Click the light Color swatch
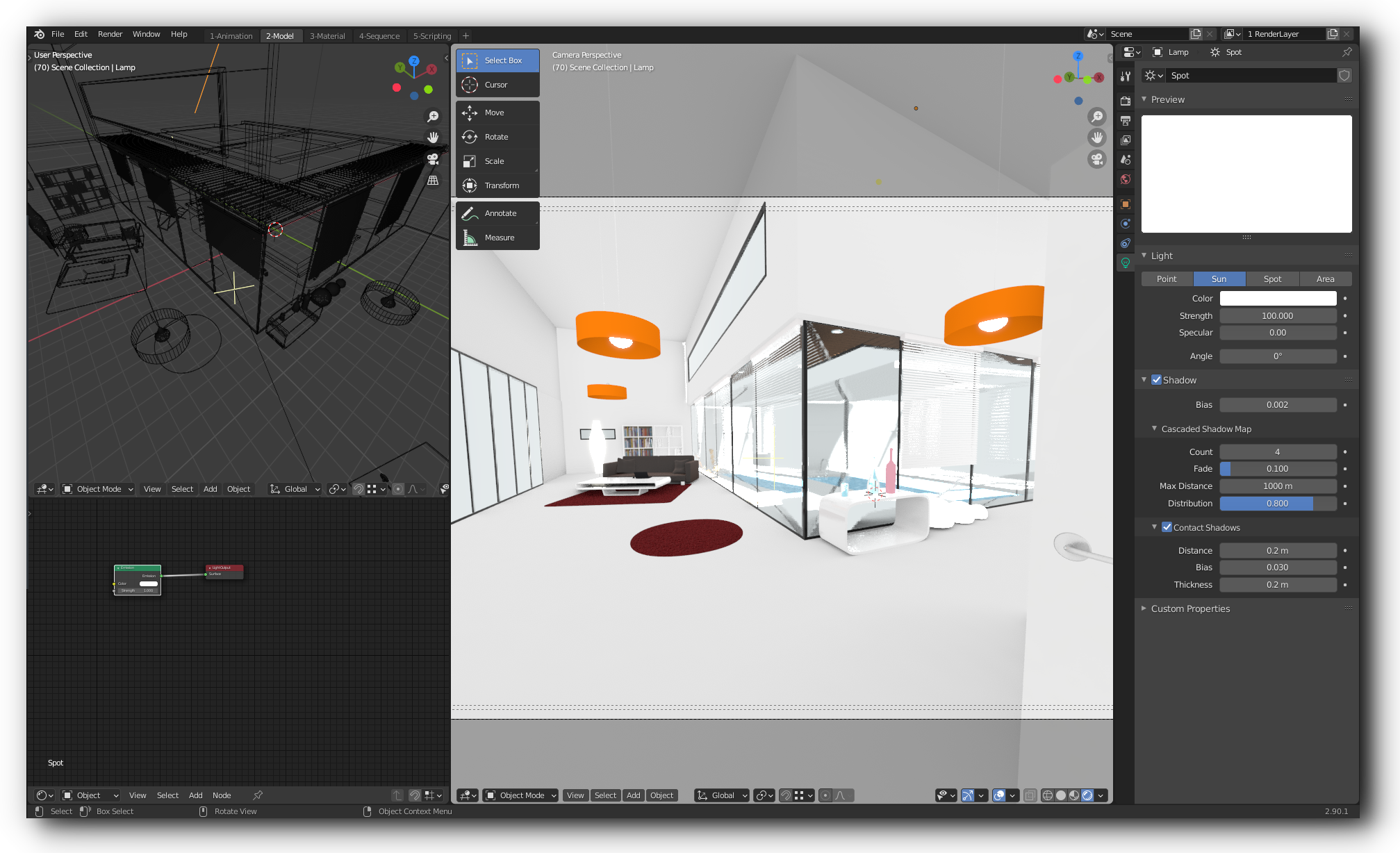Image resolution: width=1400 pixels, height=853 pixels. click(x=1278, y=299)
